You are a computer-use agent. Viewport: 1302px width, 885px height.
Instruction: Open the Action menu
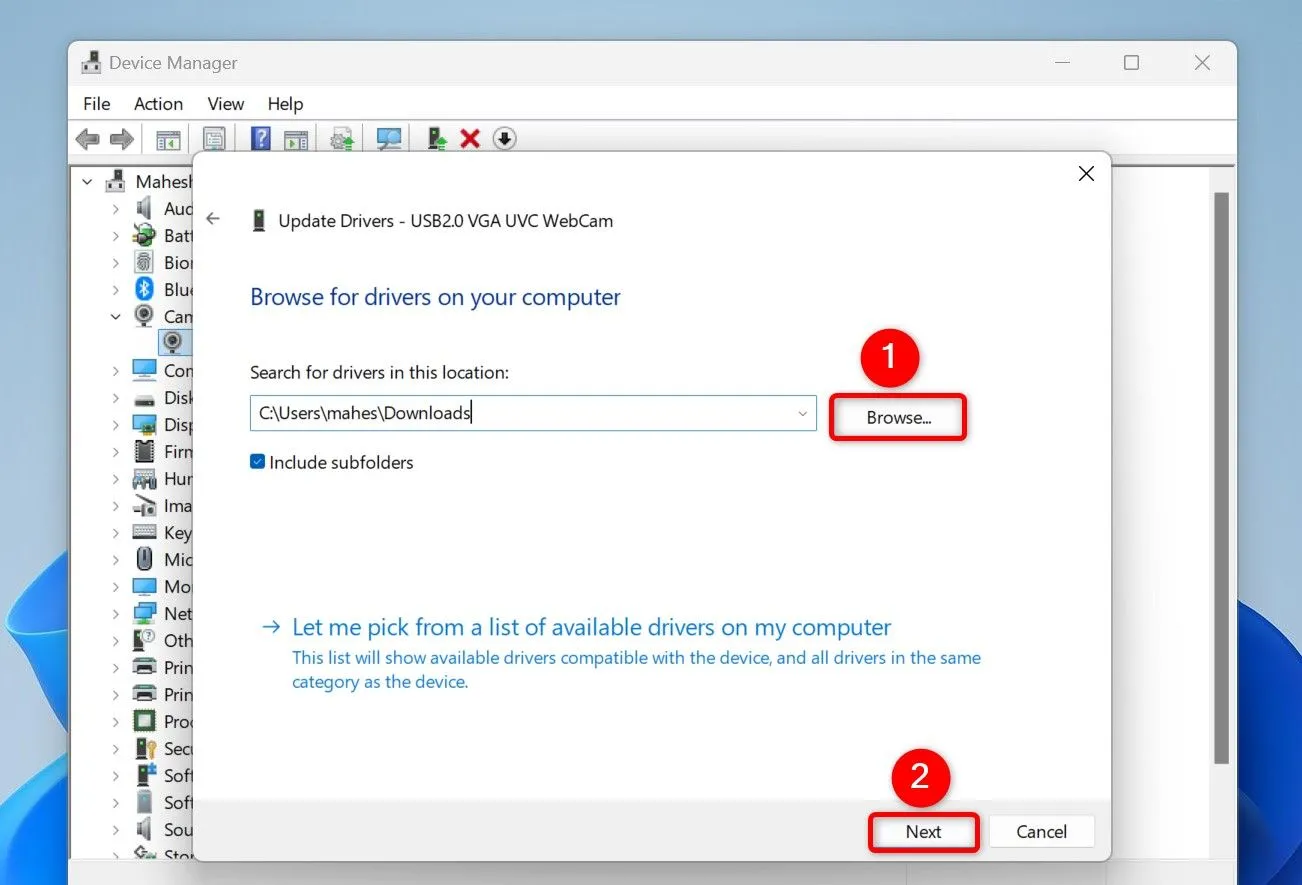(158, 104)
